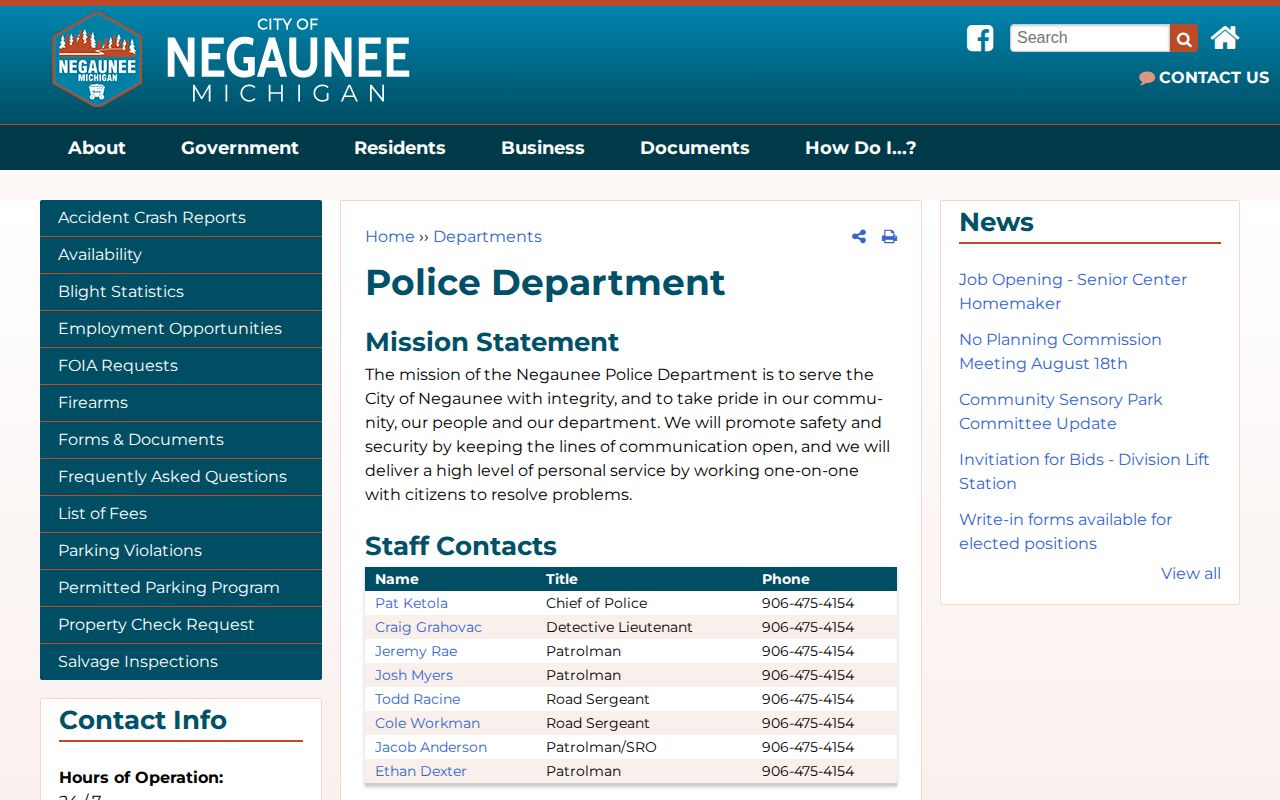Open List of Fees link
Screen dimensions: 1280x800
pyautogui.click(x=181, y=514)
